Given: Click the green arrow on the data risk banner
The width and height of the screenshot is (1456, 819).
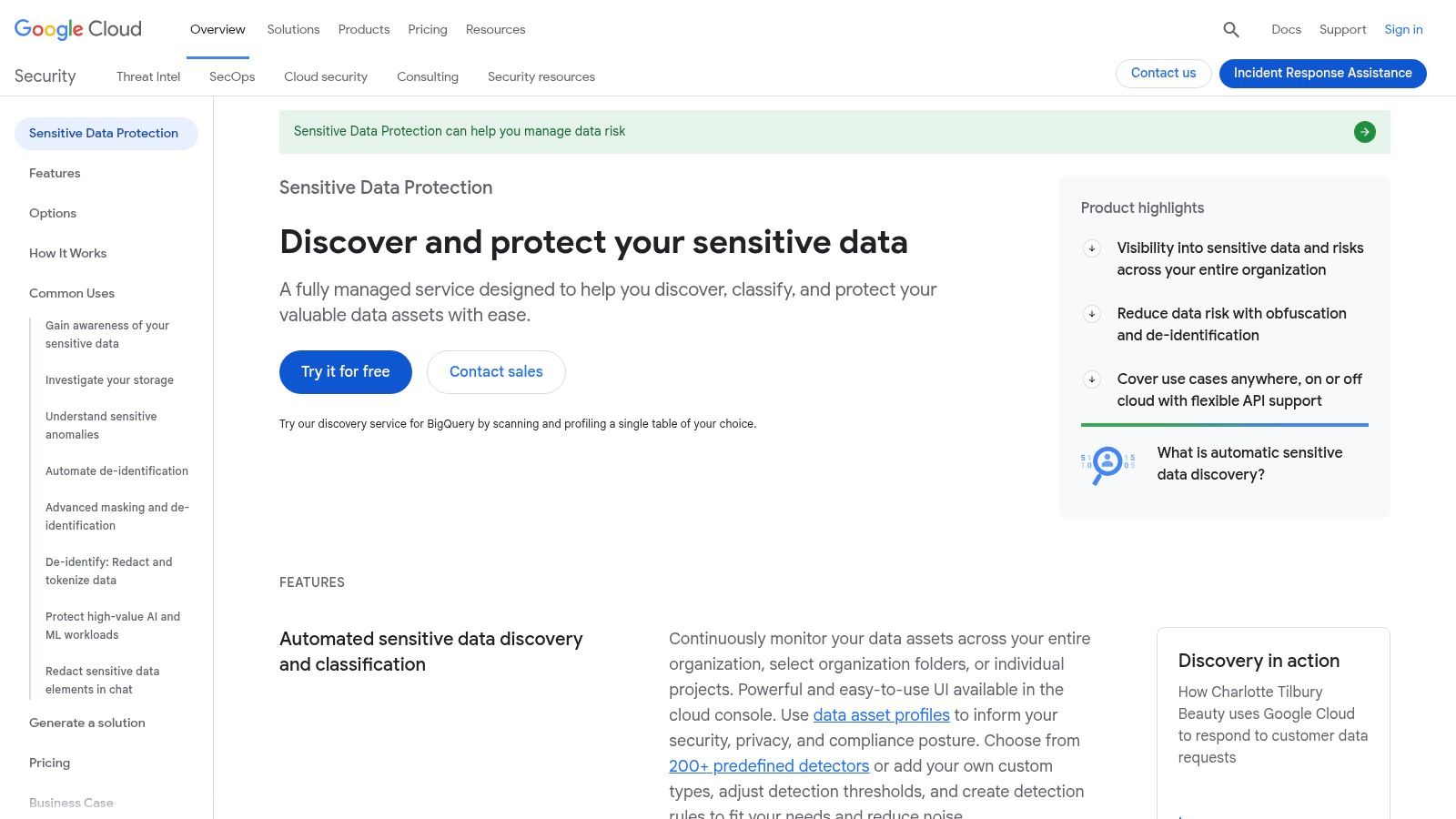Looking at the screenshot, I should tap(1364, 131).
